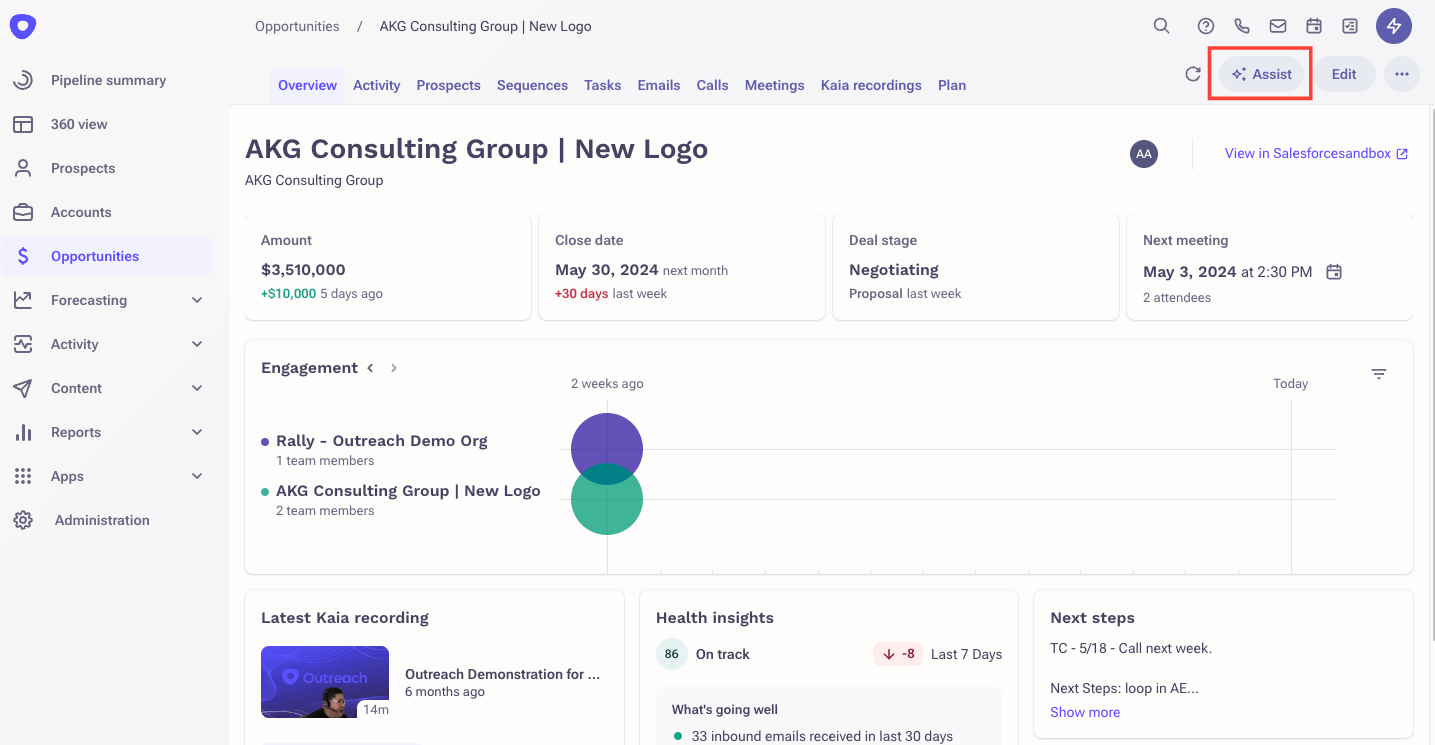Click the Deal stage Negotiating value
The width and height of the screenshot is (1435, 745).
(894, 270)
